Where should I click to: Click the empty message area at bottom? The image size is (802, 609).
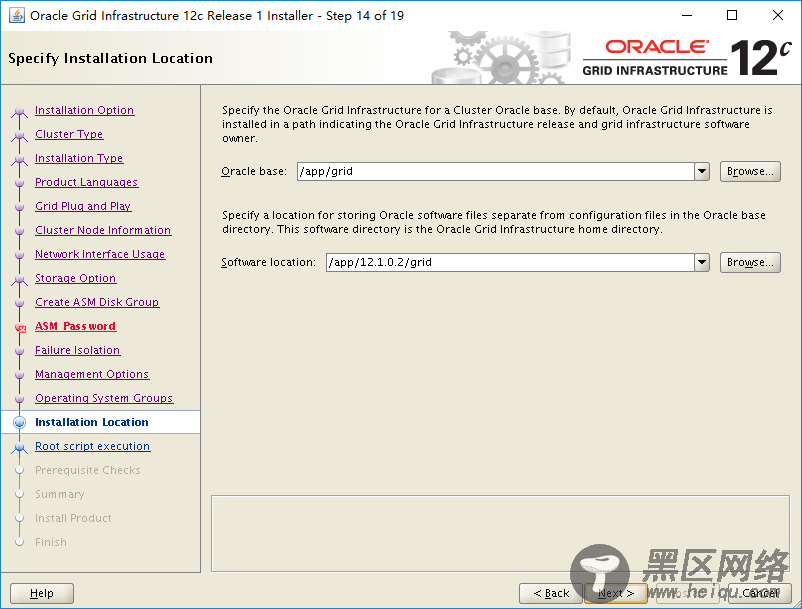coord(500,533)
